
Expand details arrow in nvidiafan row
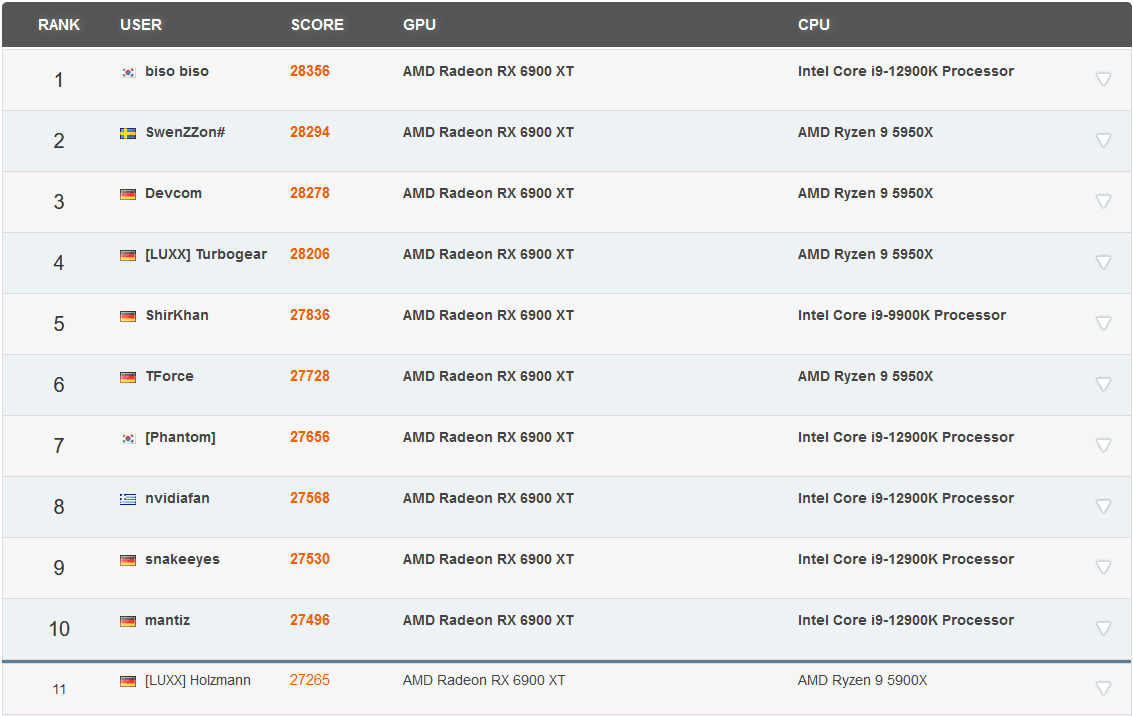tap(1103, 506)
